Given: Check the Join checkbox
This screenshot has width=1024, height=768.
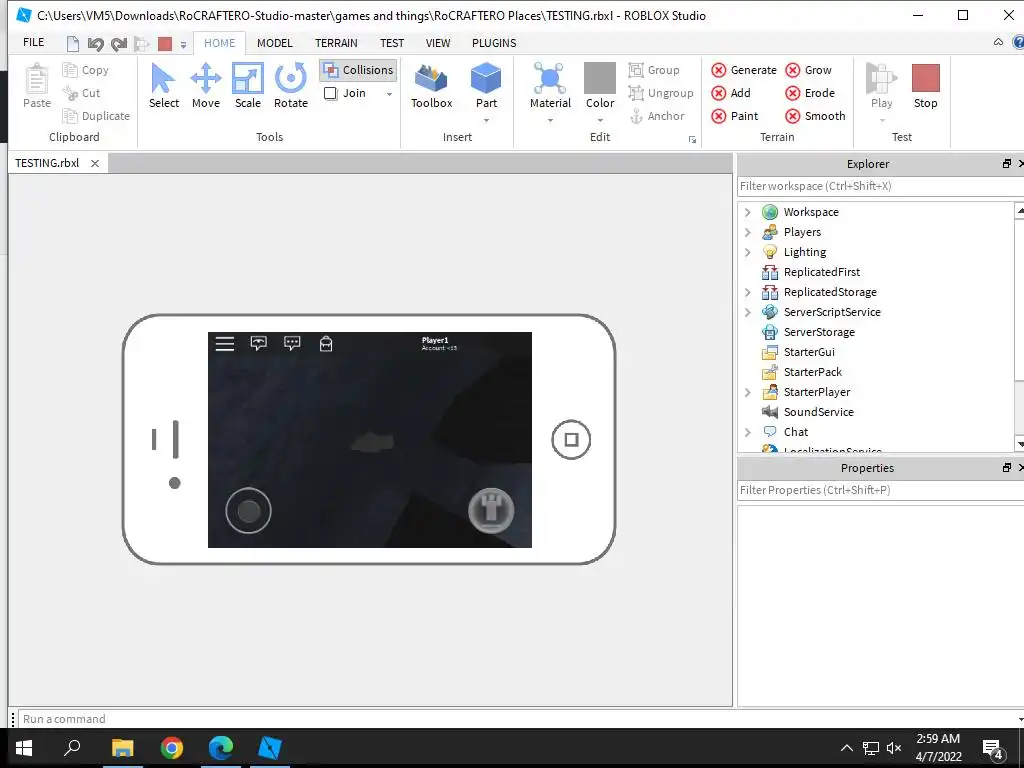Looking at the screenshot, I should [331, 93].
